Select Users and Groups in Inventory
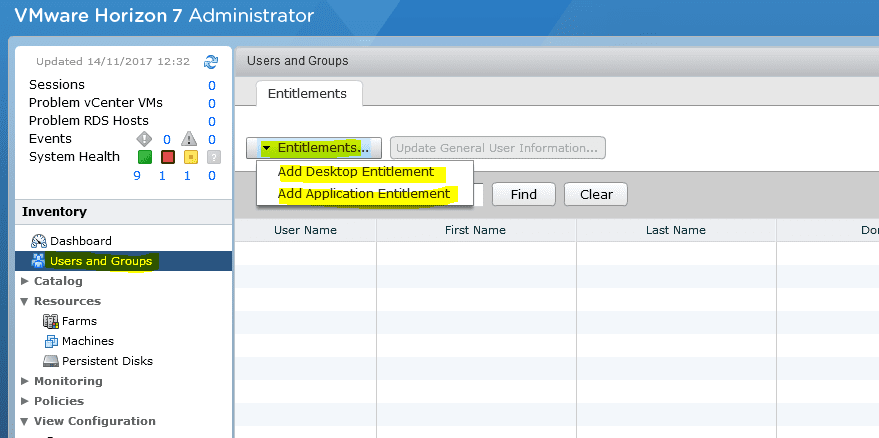Image resolution: width=879 pixels, height=438 pixels. coord(100,261)
